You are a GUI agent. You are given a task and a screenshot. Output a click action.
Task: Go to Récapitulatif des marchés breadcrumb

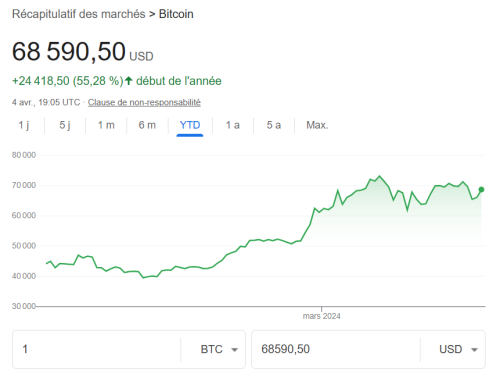tap(79, 14)
